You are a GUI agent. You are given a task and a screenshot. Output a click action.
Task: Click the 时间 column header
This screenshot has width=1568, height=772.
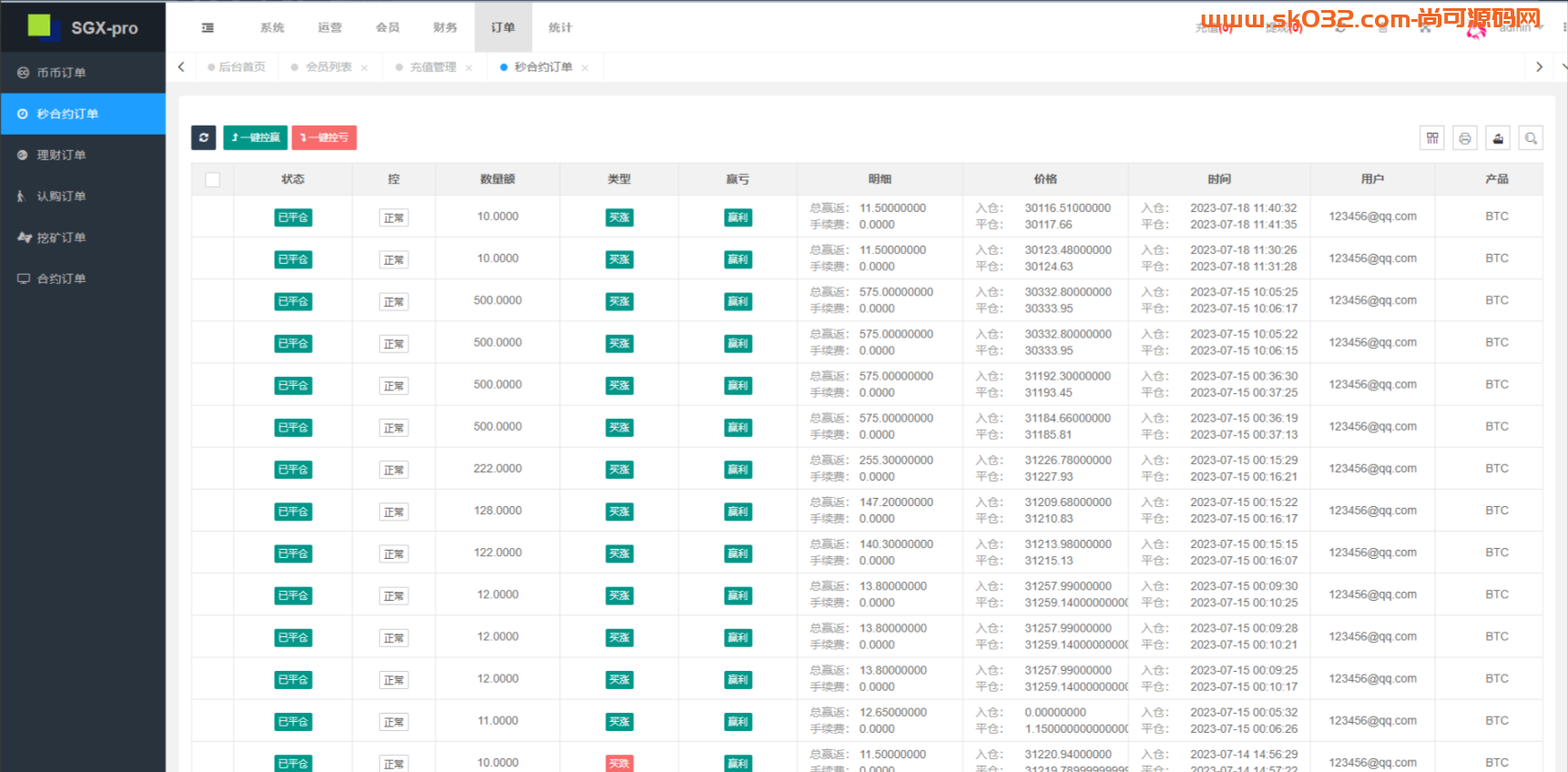coord(1219,179)
